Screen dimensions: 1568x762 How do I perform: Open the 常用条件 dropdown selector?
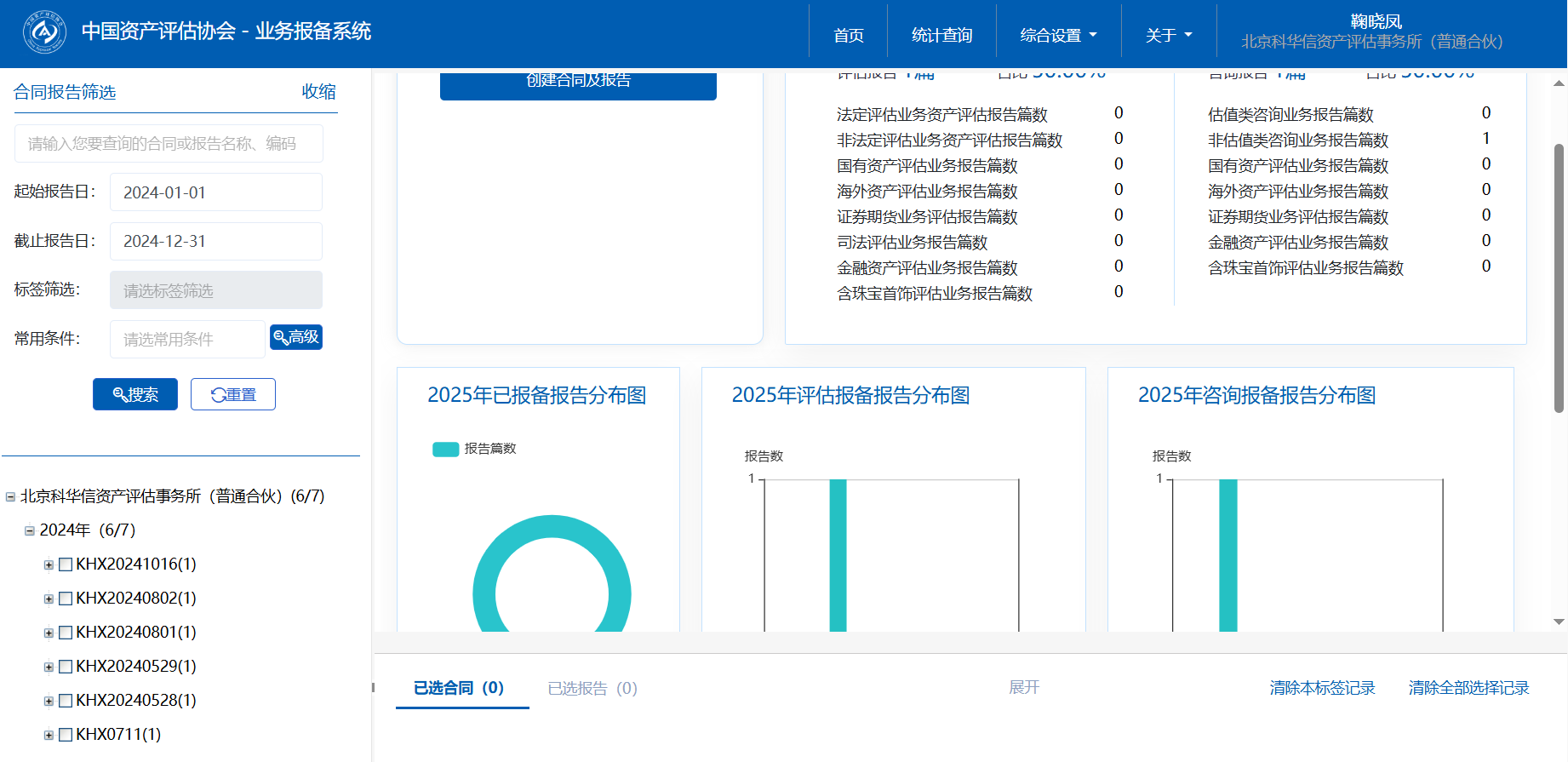tap(187, 340)
